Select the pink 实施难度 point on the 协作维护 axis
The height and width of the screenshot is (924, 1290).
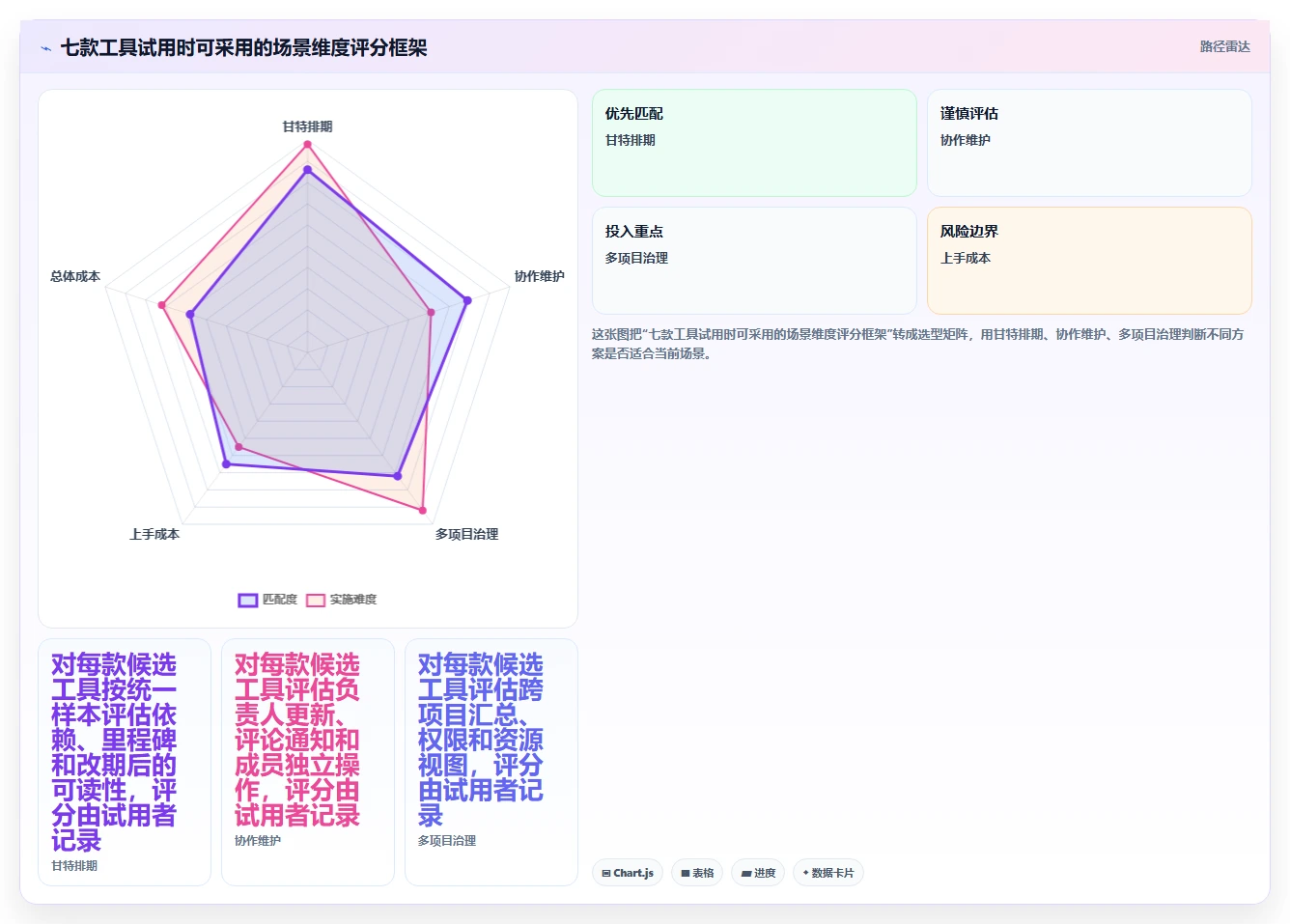[x=431, y=312]
